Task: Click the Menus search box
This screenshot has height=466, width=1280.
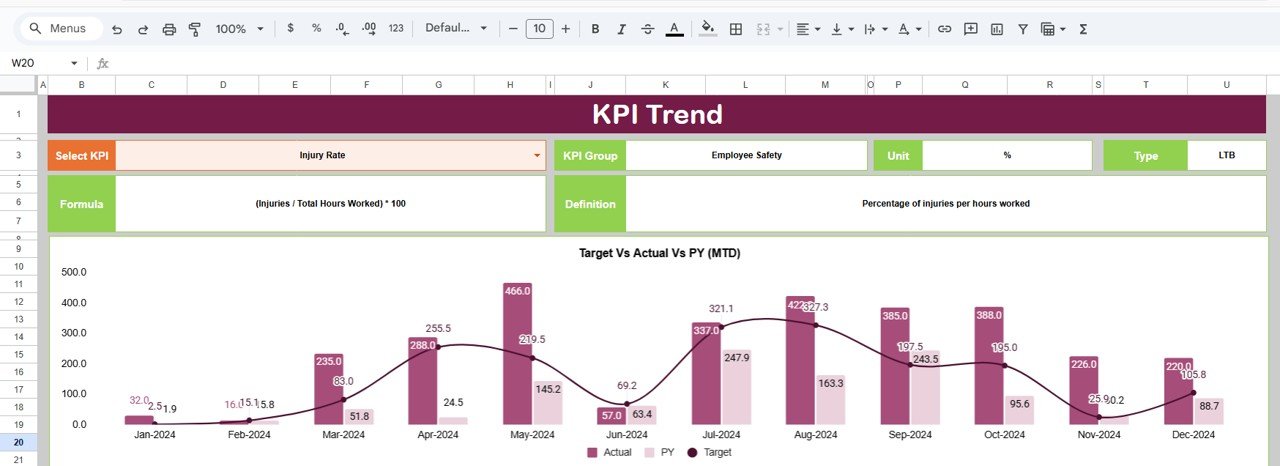Action: pos(60,29)
